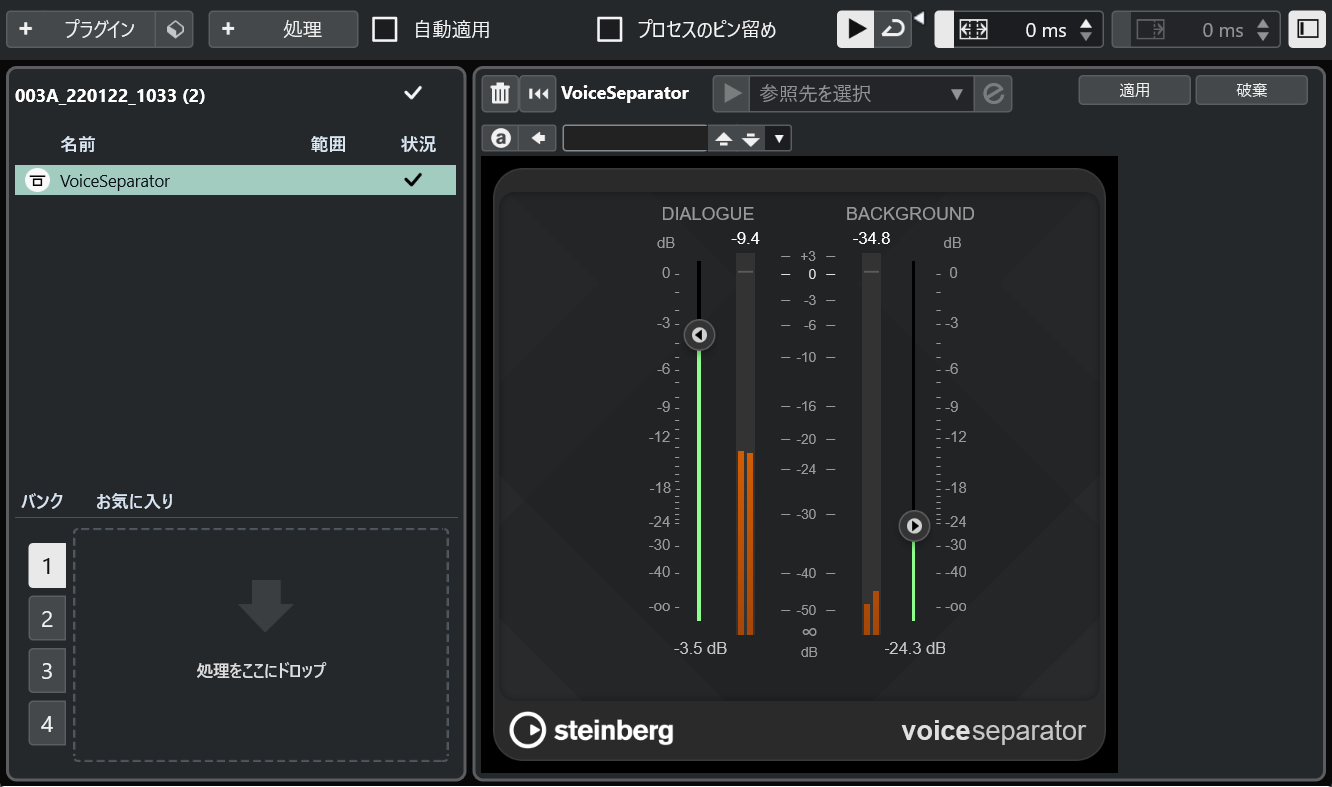Click the range extension arrows icon
The height and width of the screenshot is (787, 1332).
972,30
